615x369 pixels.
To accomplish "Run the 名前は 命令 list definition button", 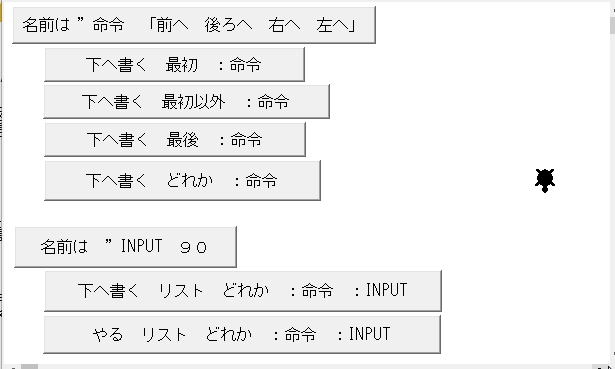I will [194, 25].
